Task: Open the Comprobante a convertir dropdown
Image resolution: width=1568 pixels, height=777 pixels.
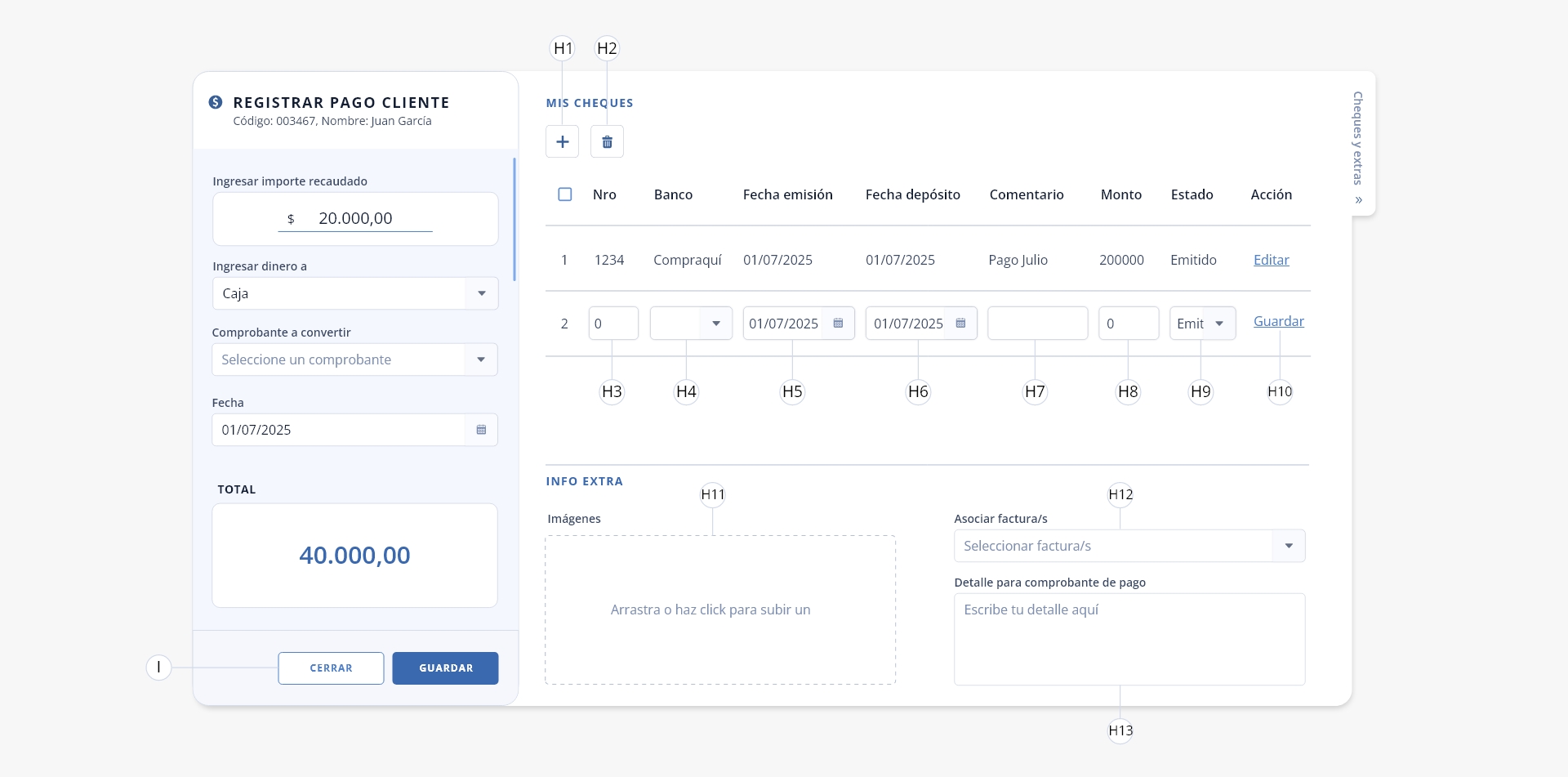Action: [x=354, y=359]
